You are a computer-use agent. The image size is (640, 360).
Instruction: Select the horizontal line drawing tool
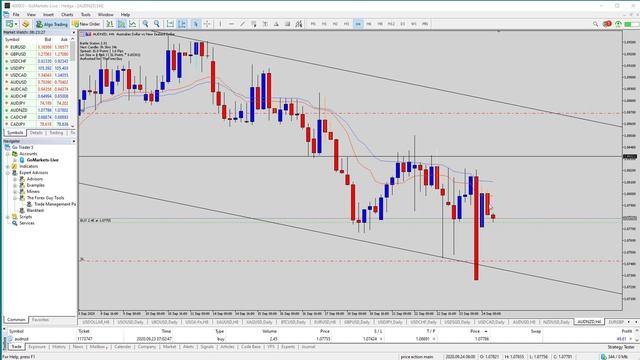pos(231,24)
